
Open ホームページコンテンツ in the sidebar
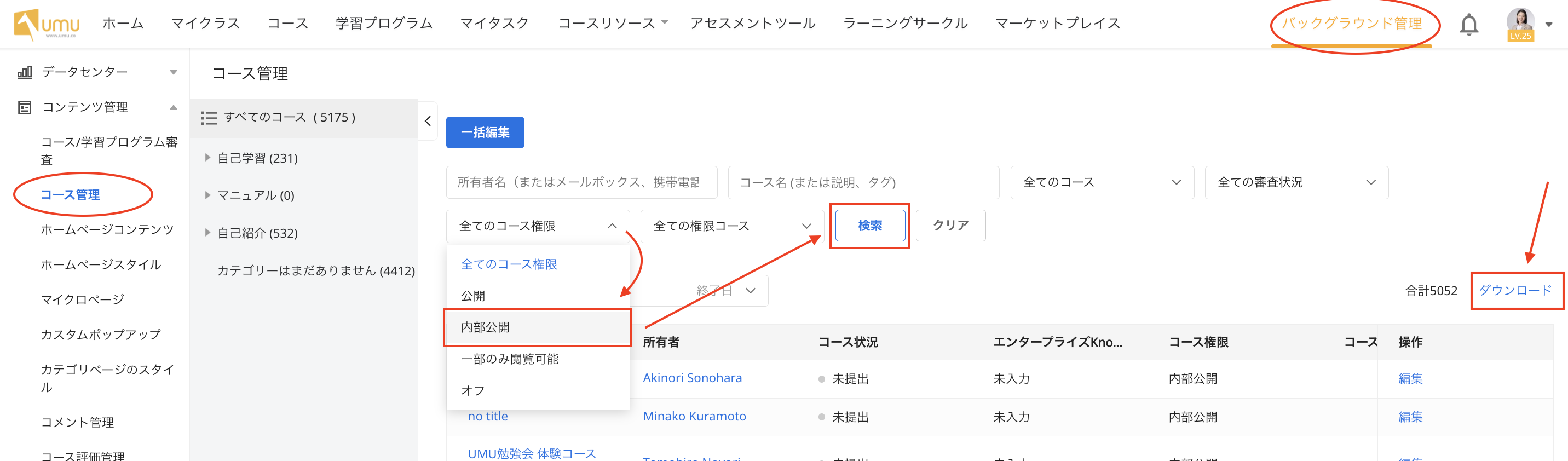click(x=107, y=229)
